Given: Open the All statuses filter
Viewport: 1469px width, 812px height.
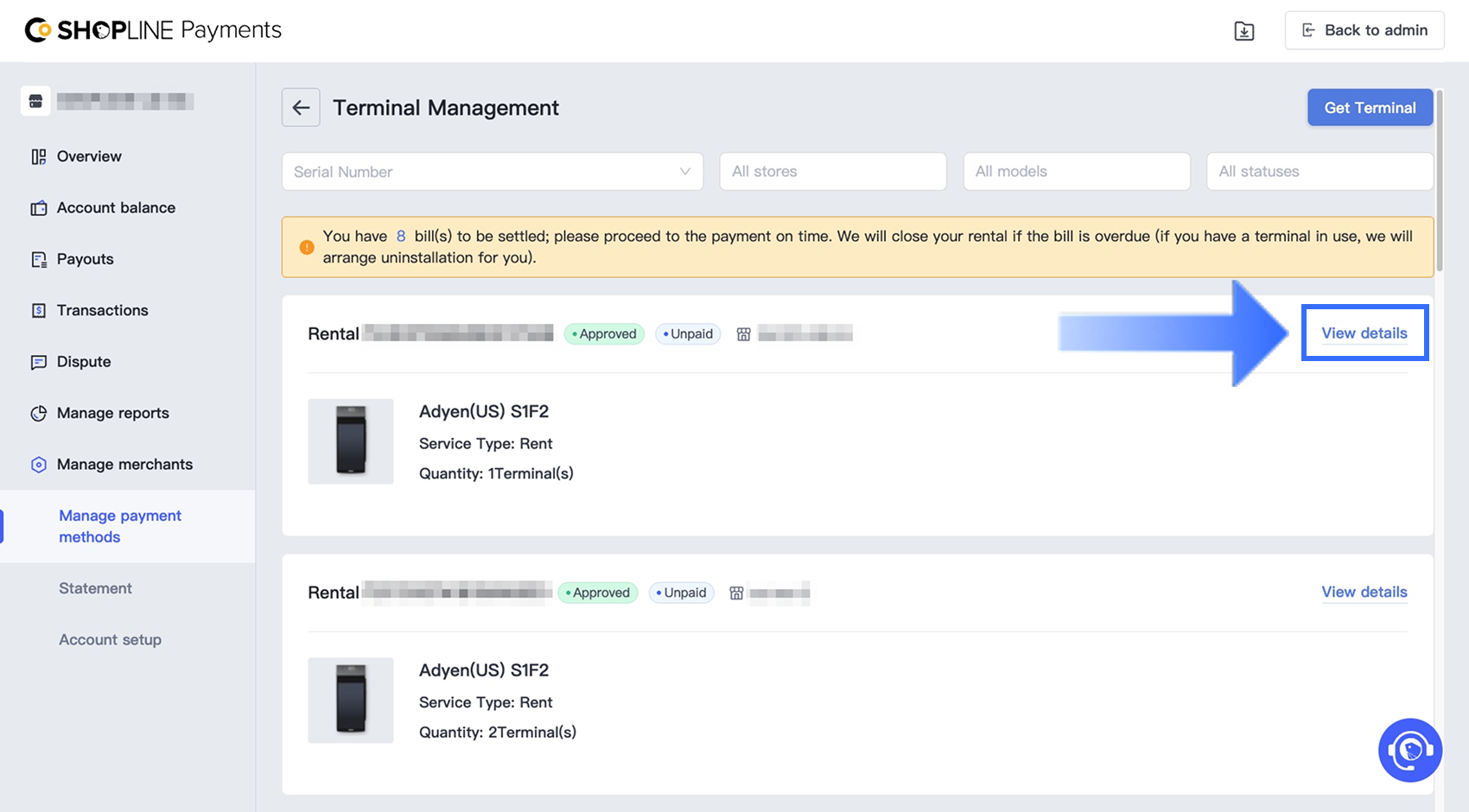Looking at the screenshot, I should click(x=1319, y=172).
